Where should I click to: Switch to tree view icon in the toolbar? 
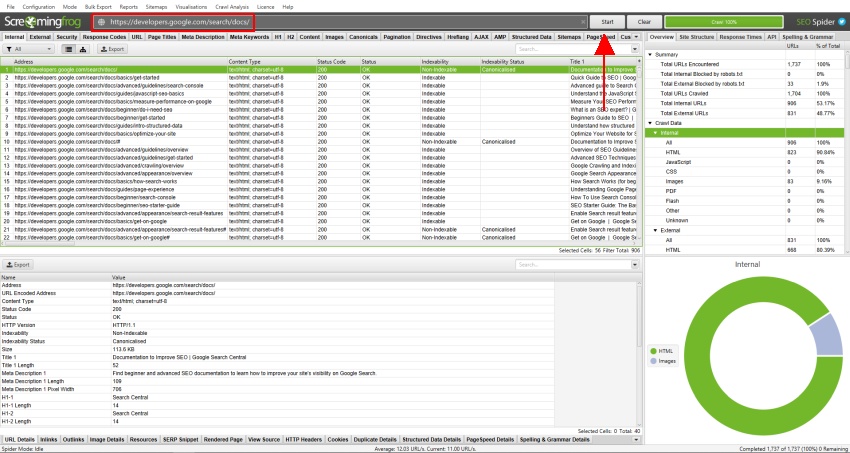pos(82,49)
